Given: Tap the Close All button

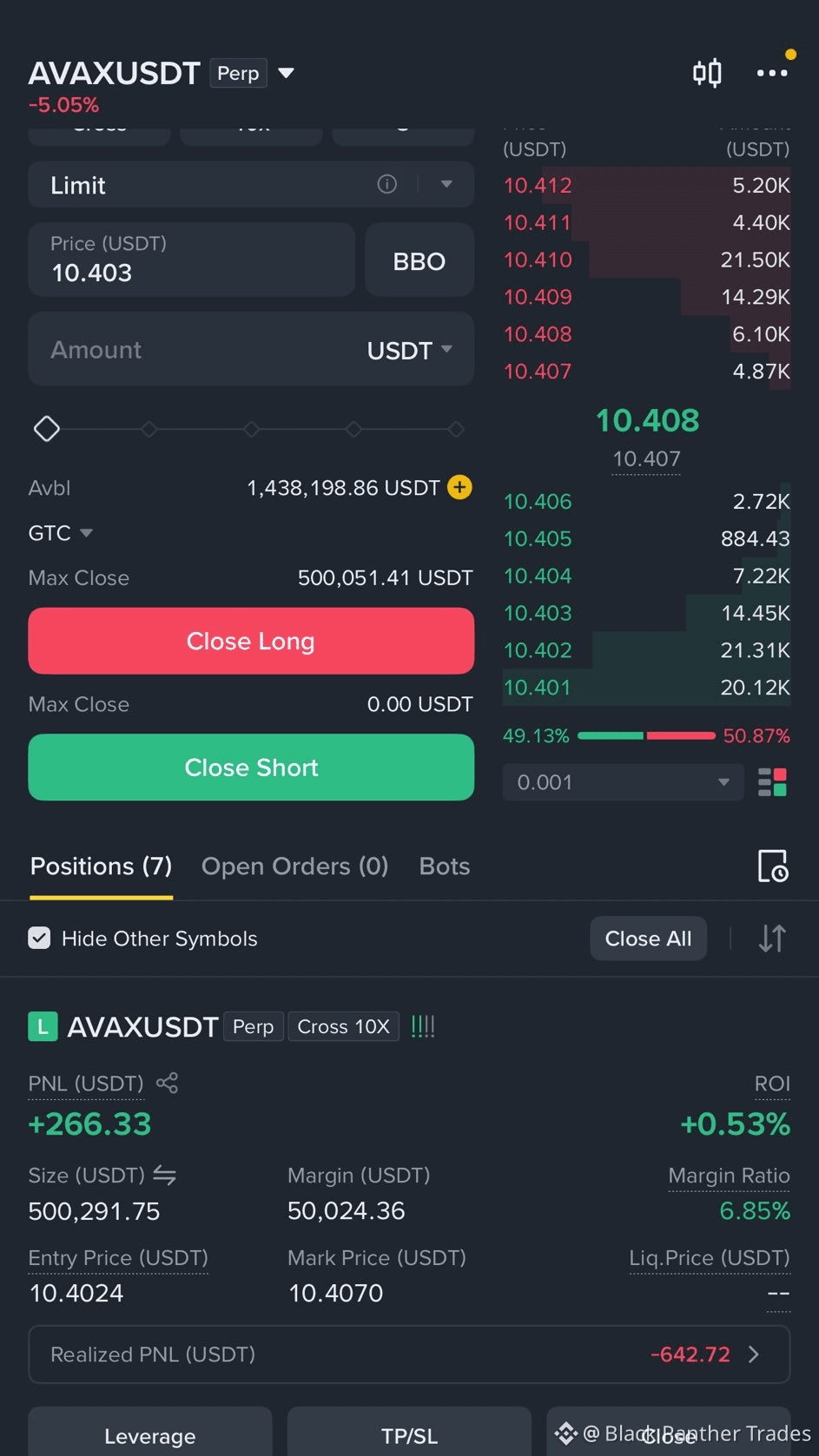Looking at the screenshot, I should pos(648,939).
